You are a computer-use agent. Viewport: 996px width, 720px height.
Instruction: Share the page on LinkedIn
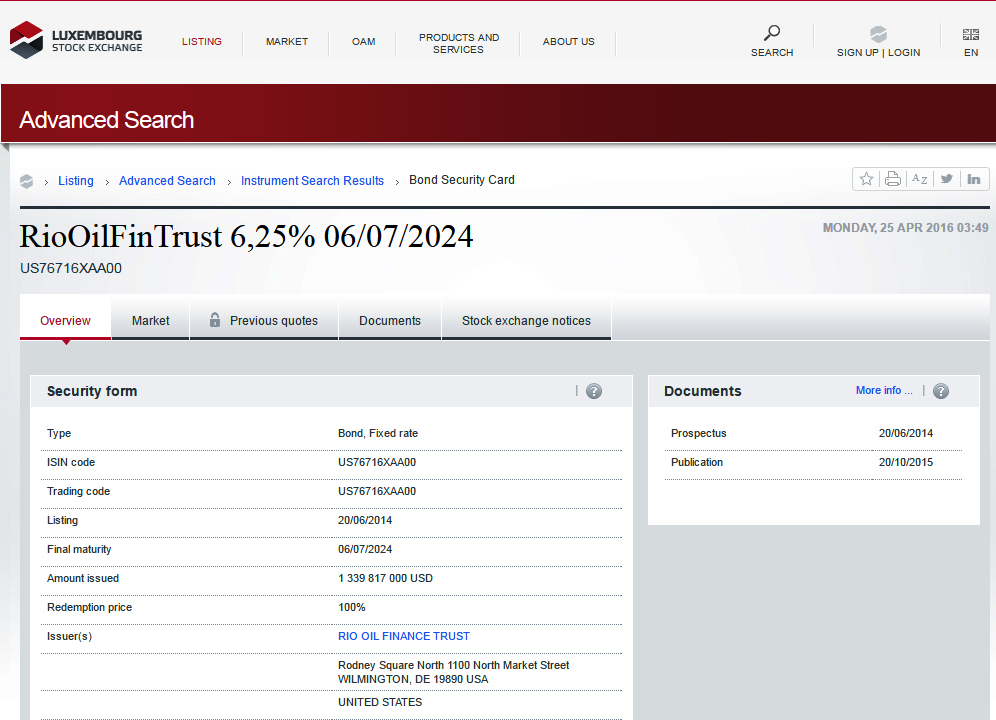(974, 179)
